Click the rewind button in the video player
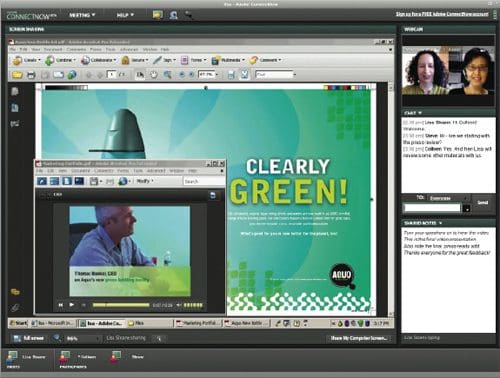 [x=61, y=305]
